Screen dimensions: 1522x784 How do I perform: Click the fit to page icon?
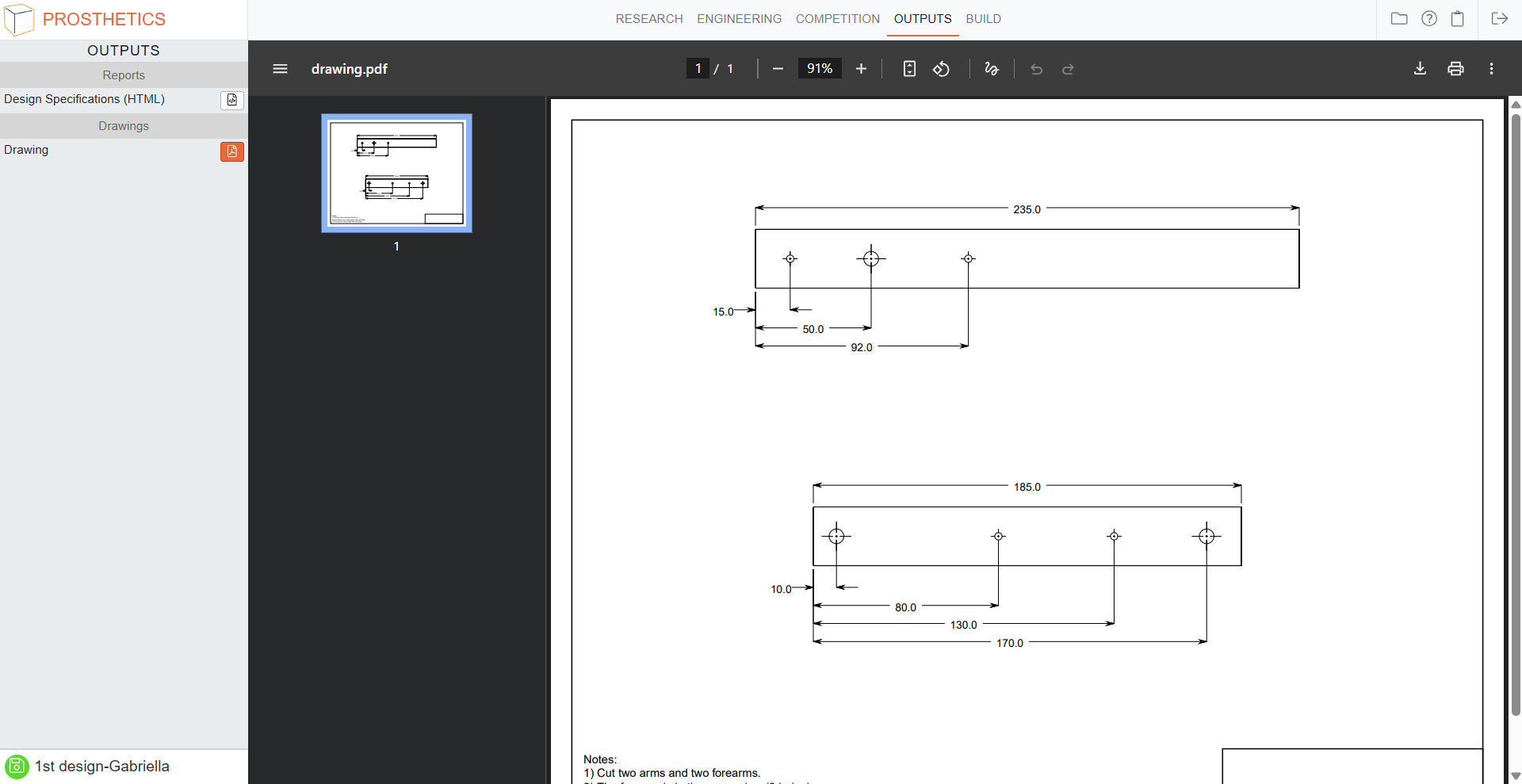coord(909,69)
